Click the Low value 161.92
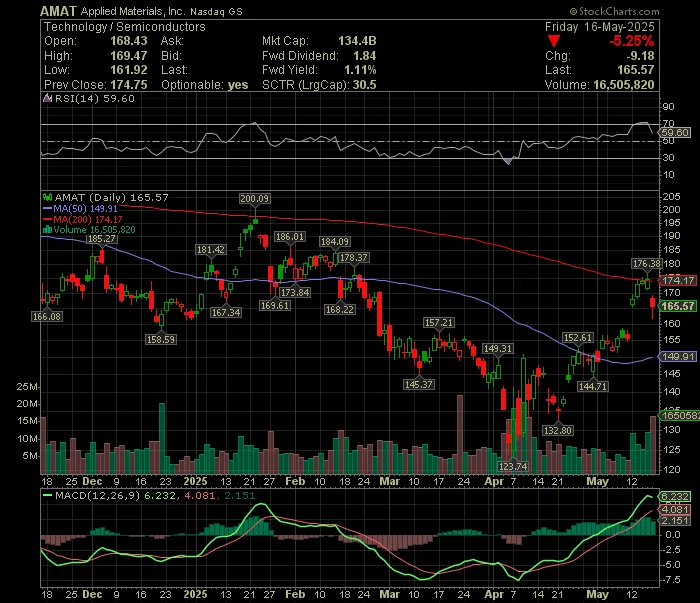 pos(129,70)
